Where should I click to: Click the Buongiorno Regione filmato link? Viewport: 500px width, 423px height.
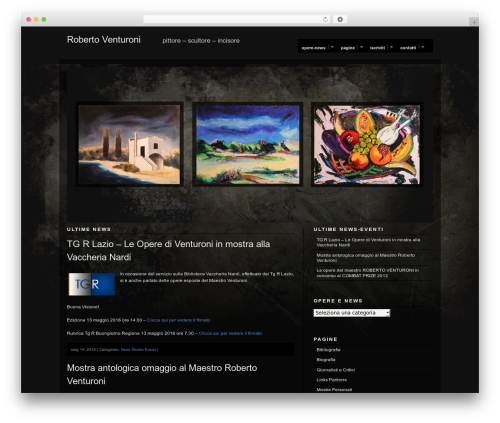230,333
